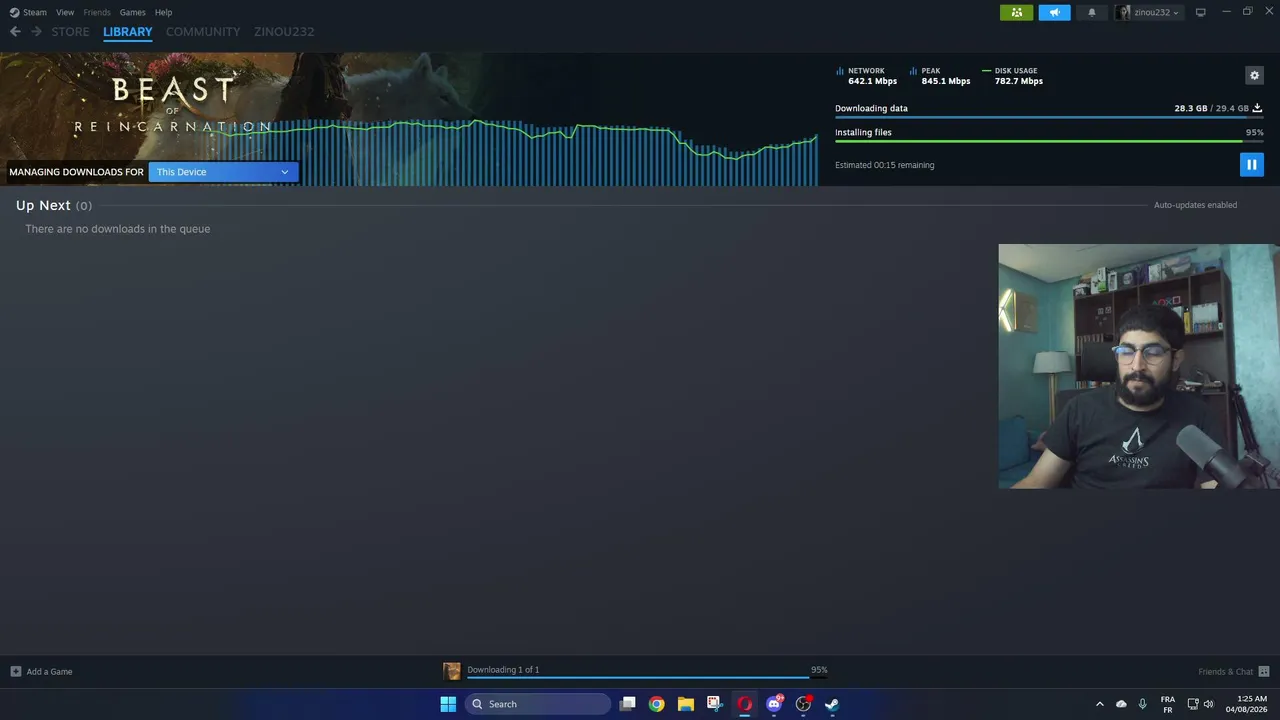This screenshot has height=720, width=1280.
Task: Open Task View on the taskbar
Action: click(627, 704)
